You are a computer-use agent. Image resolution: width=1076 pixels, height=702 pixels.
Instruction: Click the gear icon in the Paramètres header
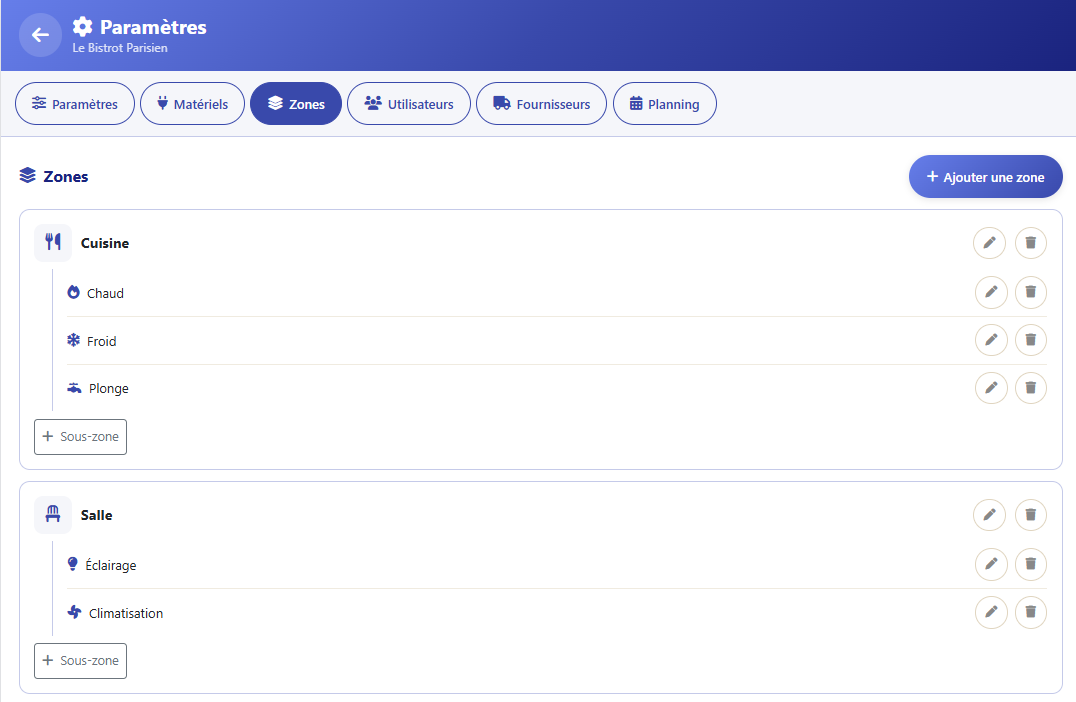pyautogui.click(x=82, y=27)
